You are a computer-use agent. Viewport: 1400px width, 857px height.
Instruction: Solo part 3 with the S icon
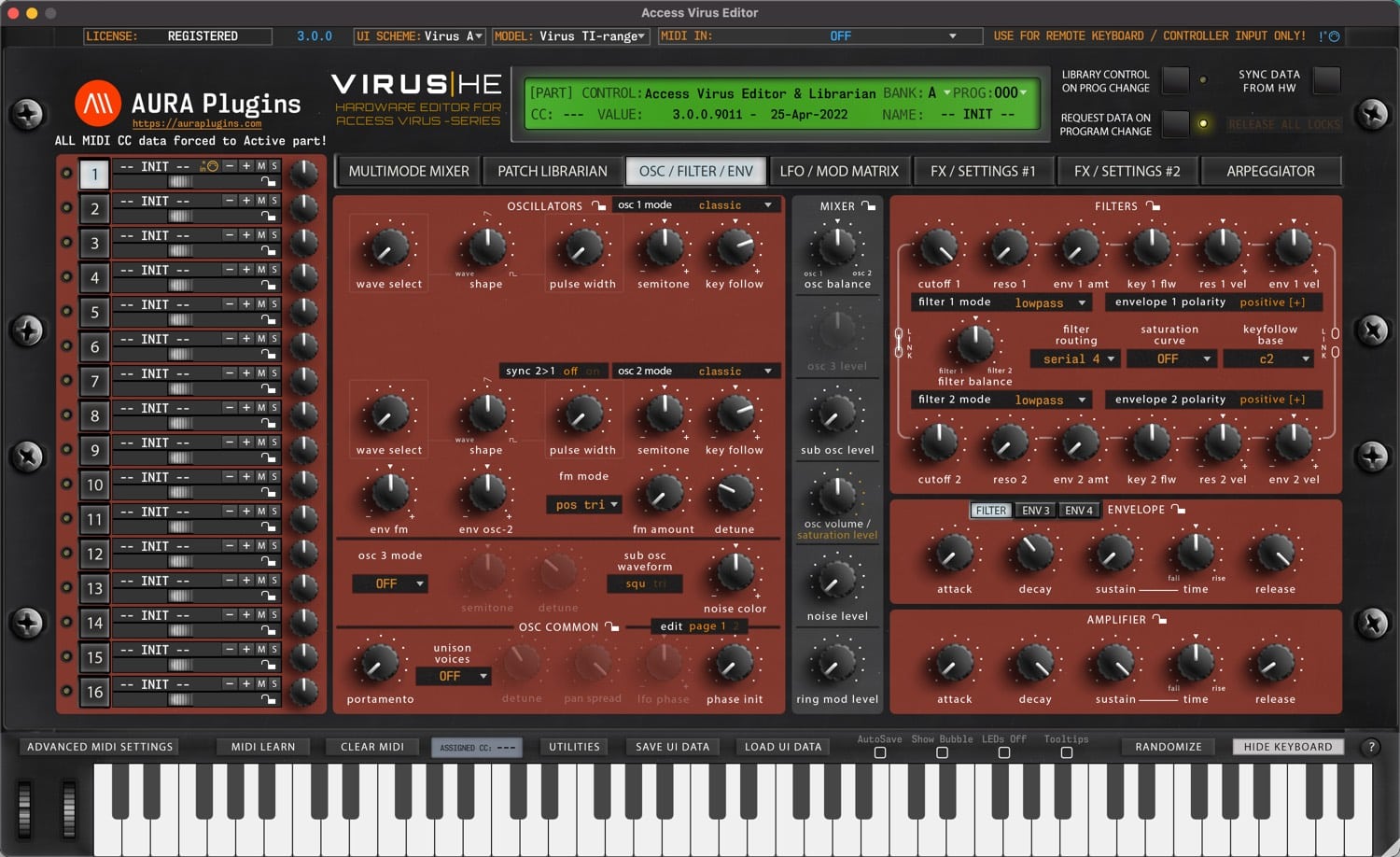click(274, 235)
